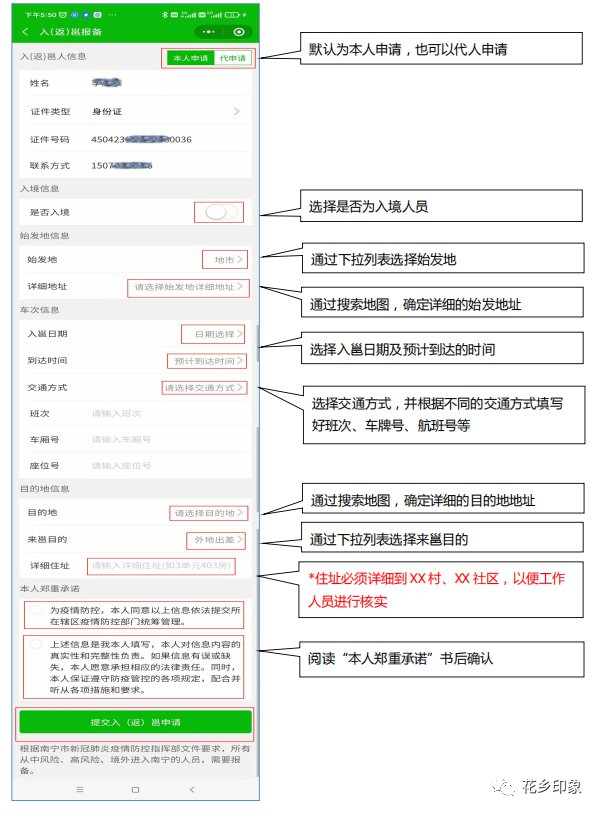Click the blurred 姓名 value field
The width and height of the screenshot is (601, 813).
click(x=106, y=82)
